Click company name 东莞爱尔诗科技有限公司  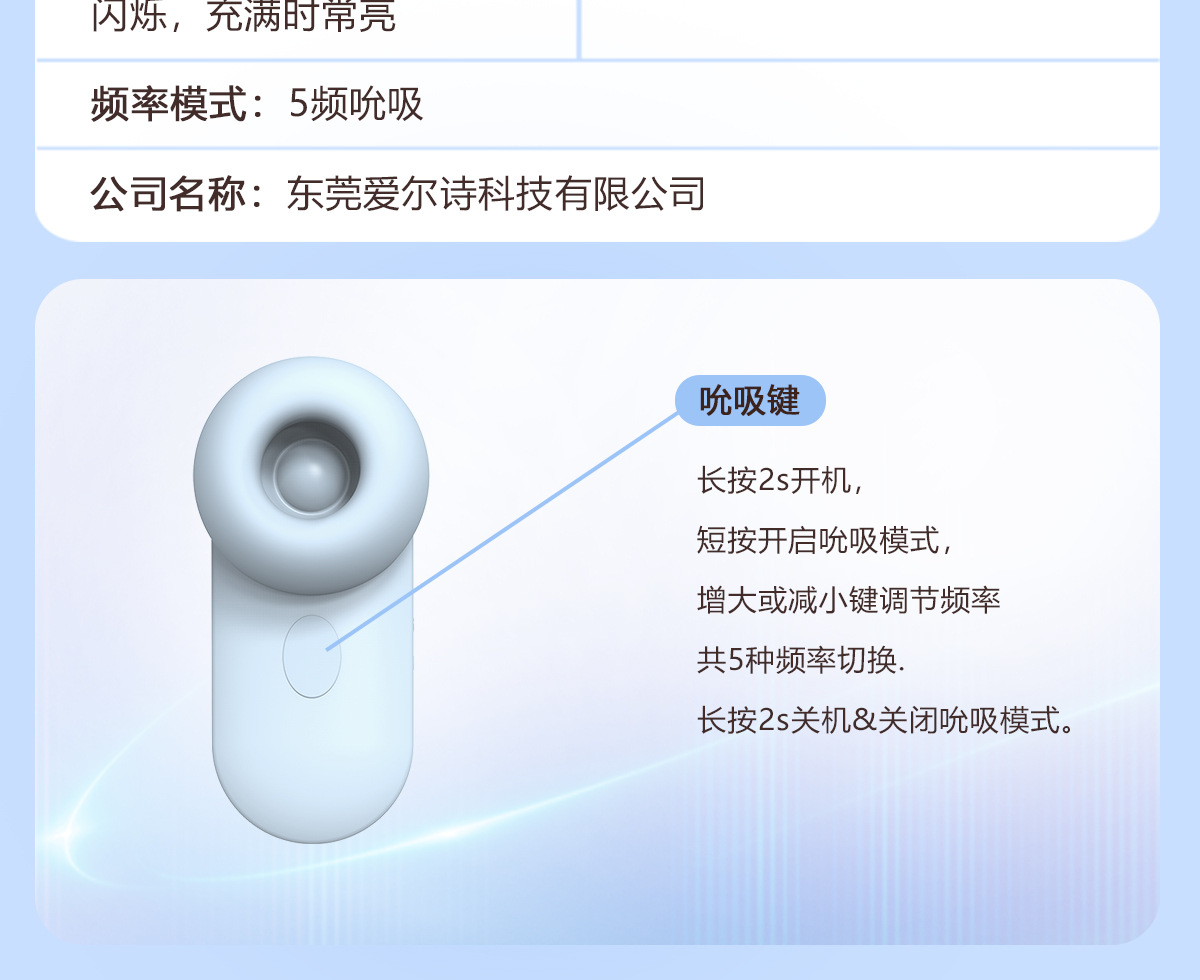496,193
